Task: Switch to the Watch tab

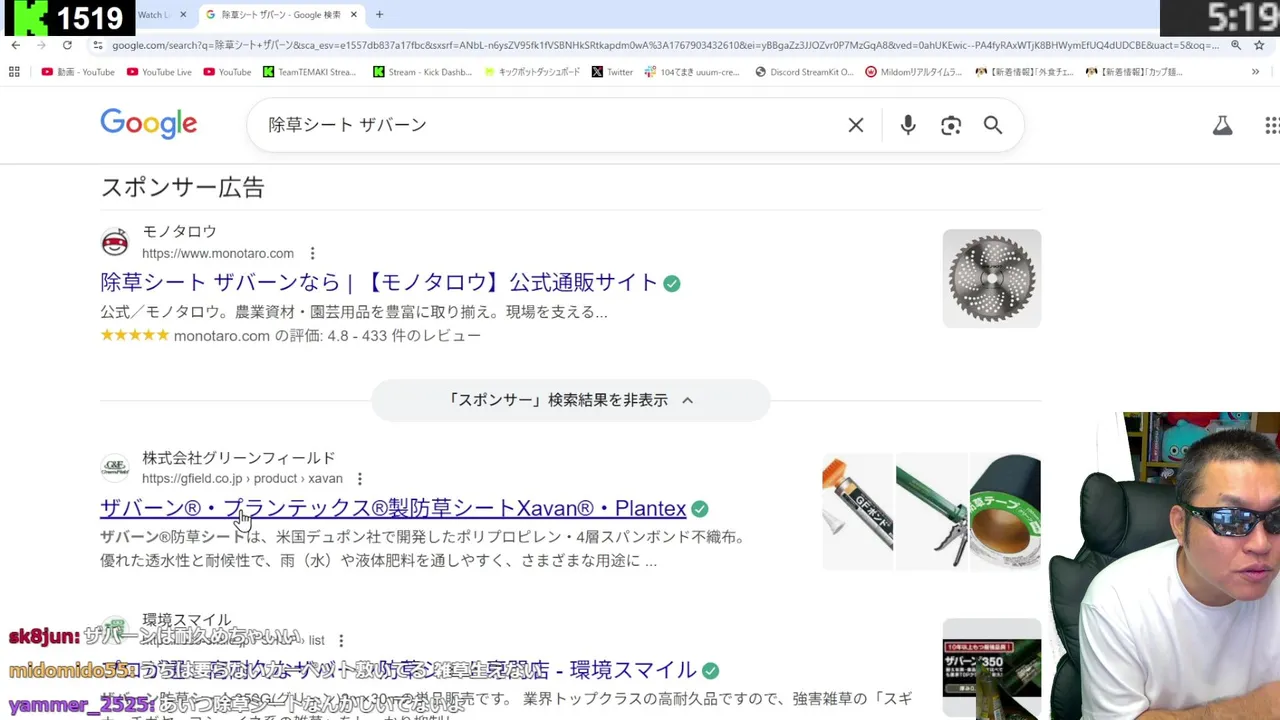Action: 152,15
